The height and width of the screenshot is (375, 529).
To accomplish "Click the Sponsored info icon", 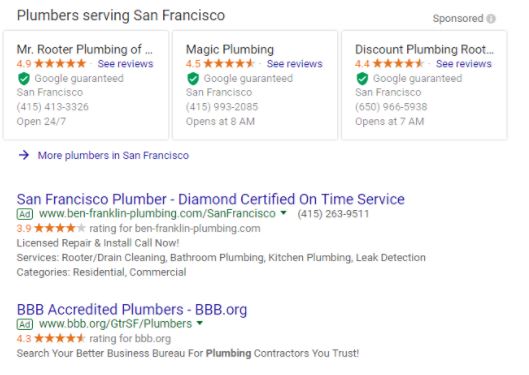I will coord(491,19).
